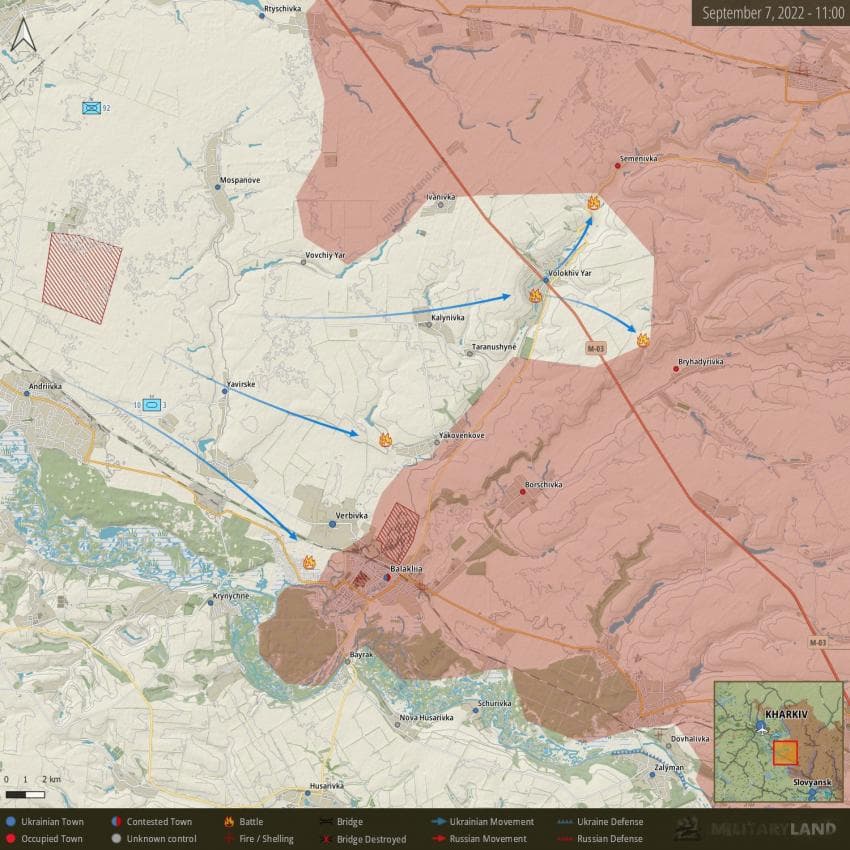Screen dimensions: 850x850
Task: Open the Kharkiv inset overview map
Action: 778,741
